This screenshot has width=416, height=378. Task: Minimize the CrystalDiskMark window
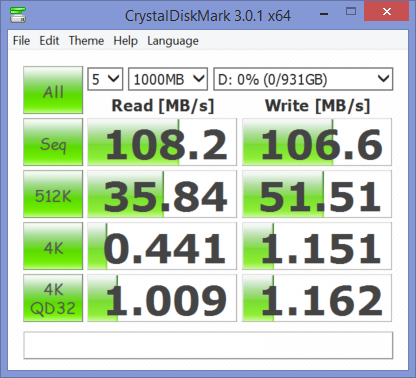coord(324,13)
